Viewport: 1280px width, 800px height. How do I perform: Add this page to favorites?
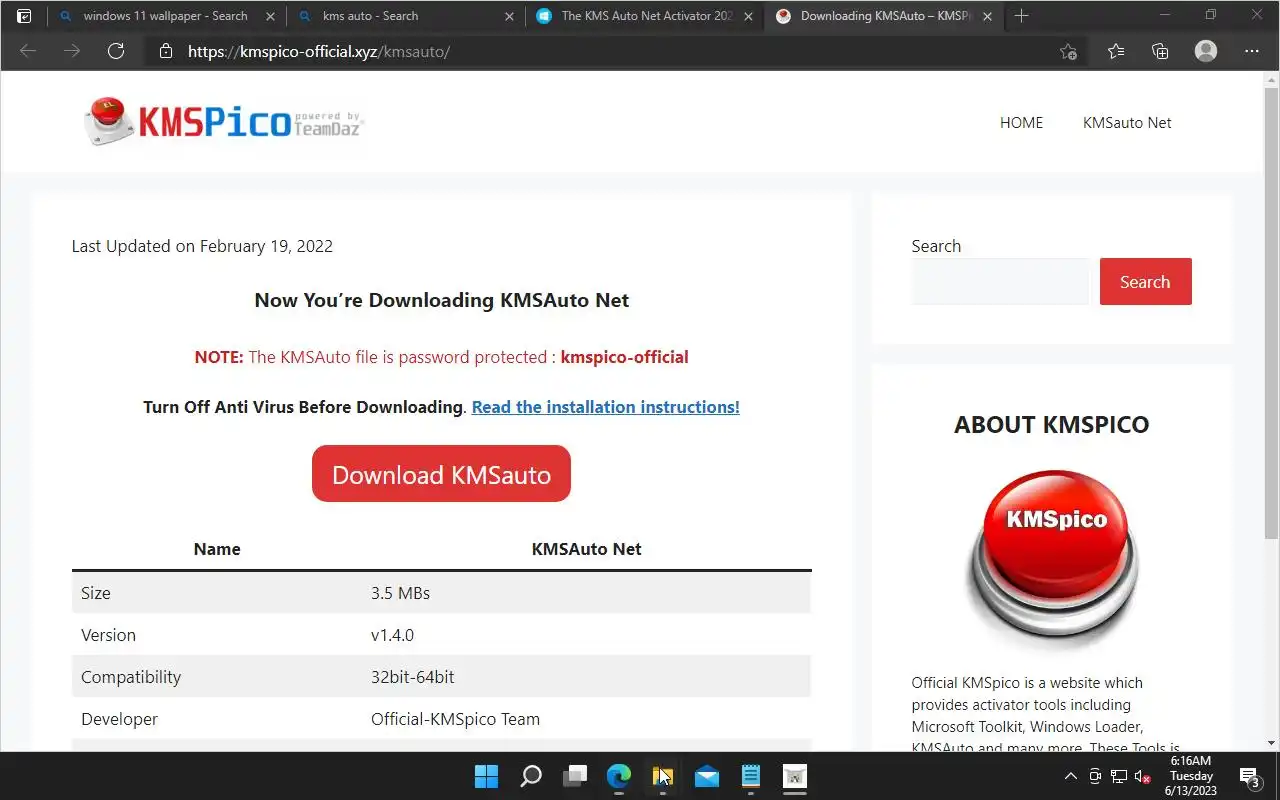coord(1068,51)
